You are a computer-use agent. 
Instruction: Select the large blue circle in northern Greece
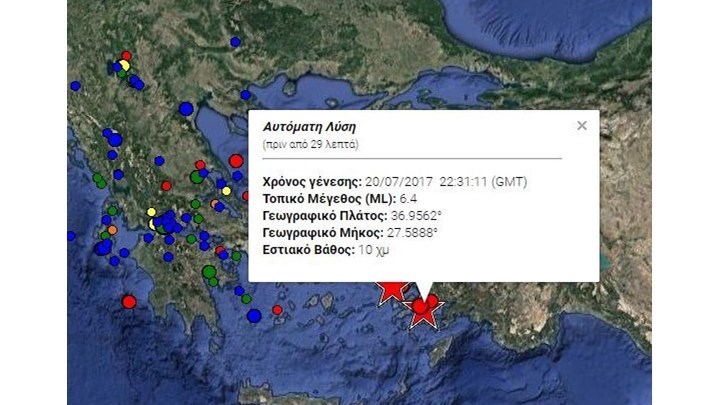pos(186,109)
